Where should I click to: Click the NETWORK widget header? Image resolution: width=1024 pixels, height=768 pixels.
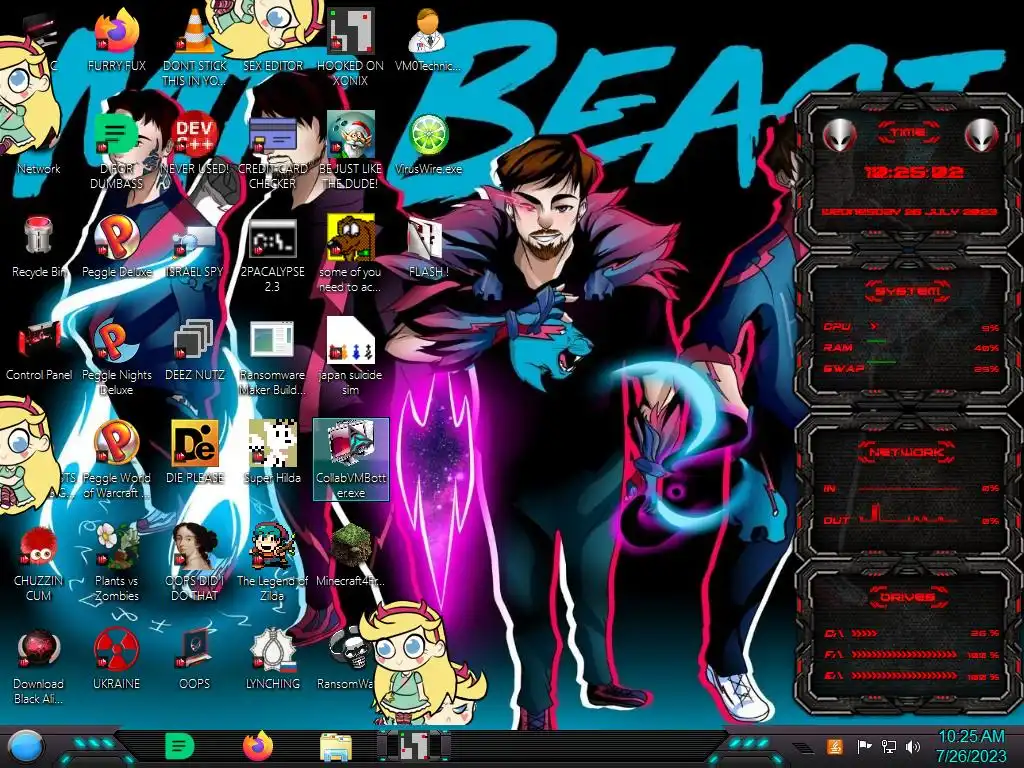(x=908, y=452)
